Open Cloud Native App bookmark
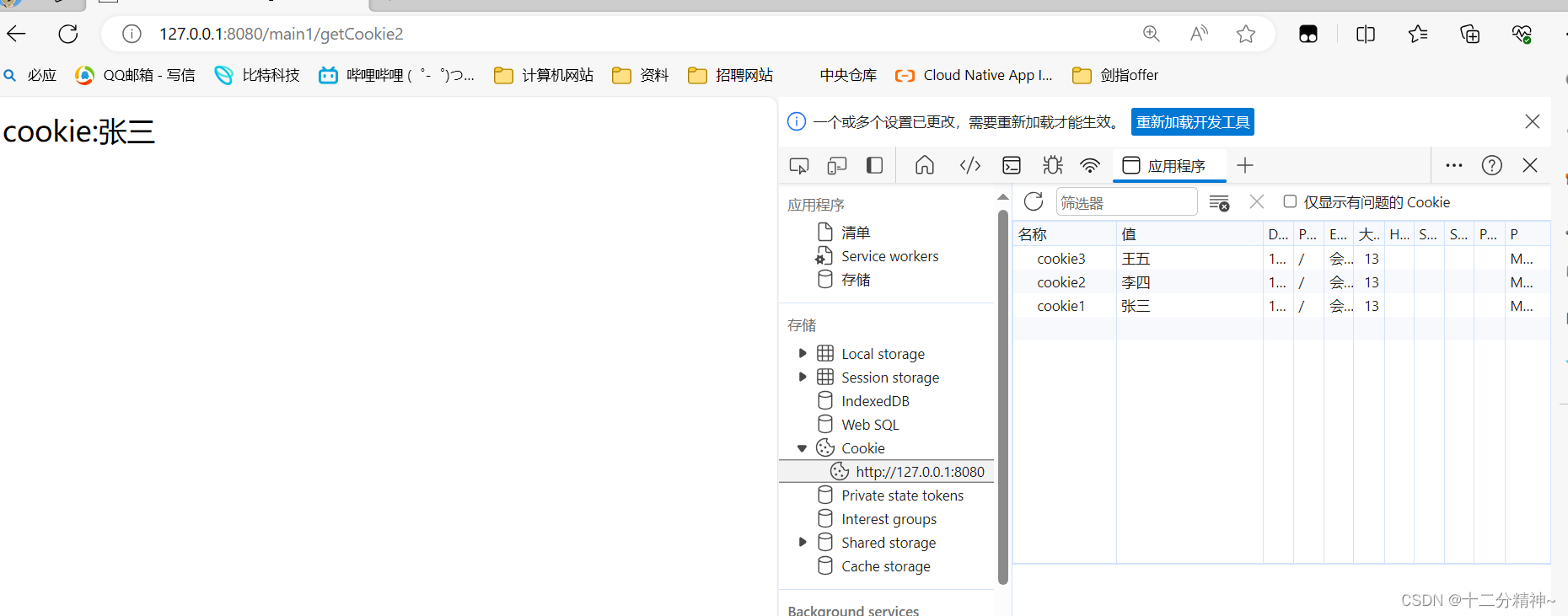The width and height of the screenshot is (1568, 616). [974, 75]
